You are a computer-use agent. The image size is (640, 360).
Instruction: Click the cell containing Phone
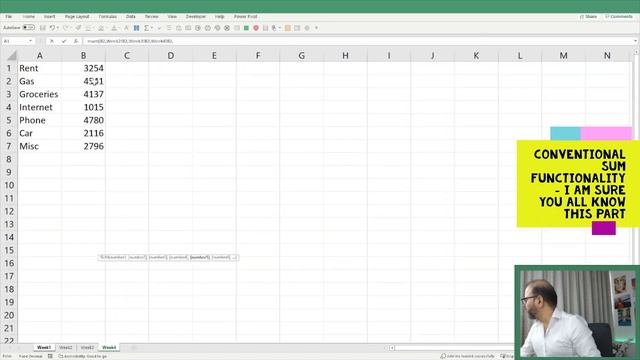[x=40, y=120]
